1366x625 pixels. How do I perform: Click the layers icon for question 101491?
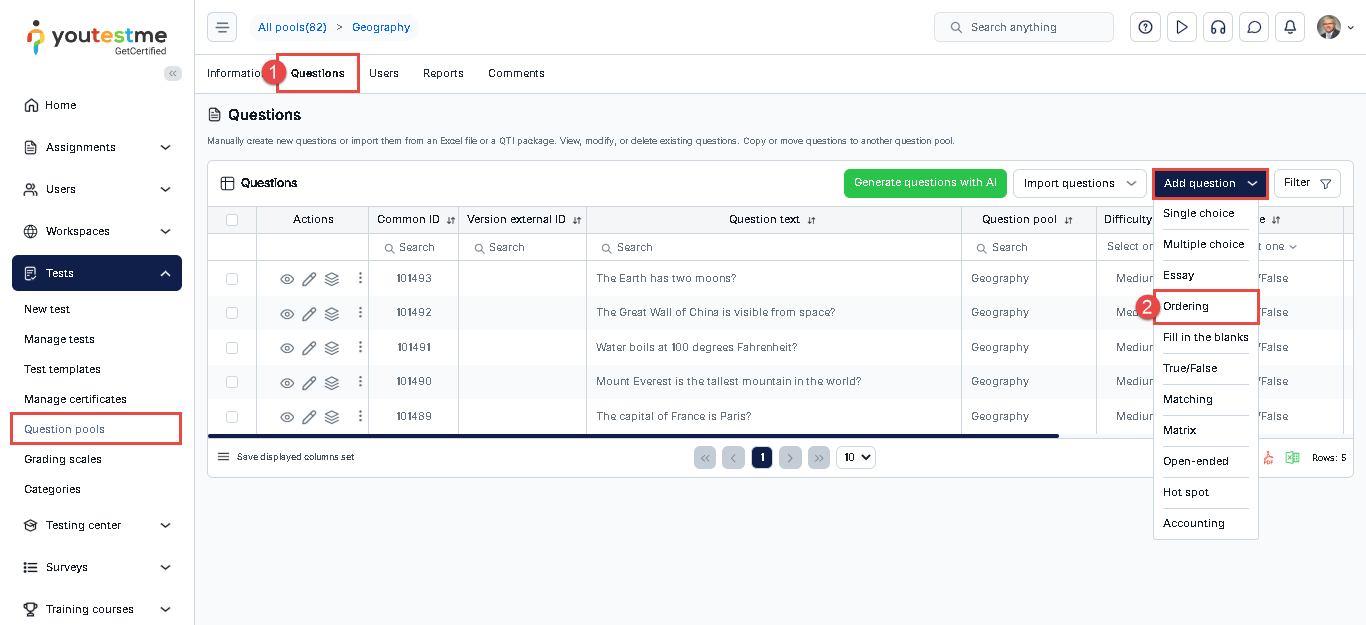(332, 348)
